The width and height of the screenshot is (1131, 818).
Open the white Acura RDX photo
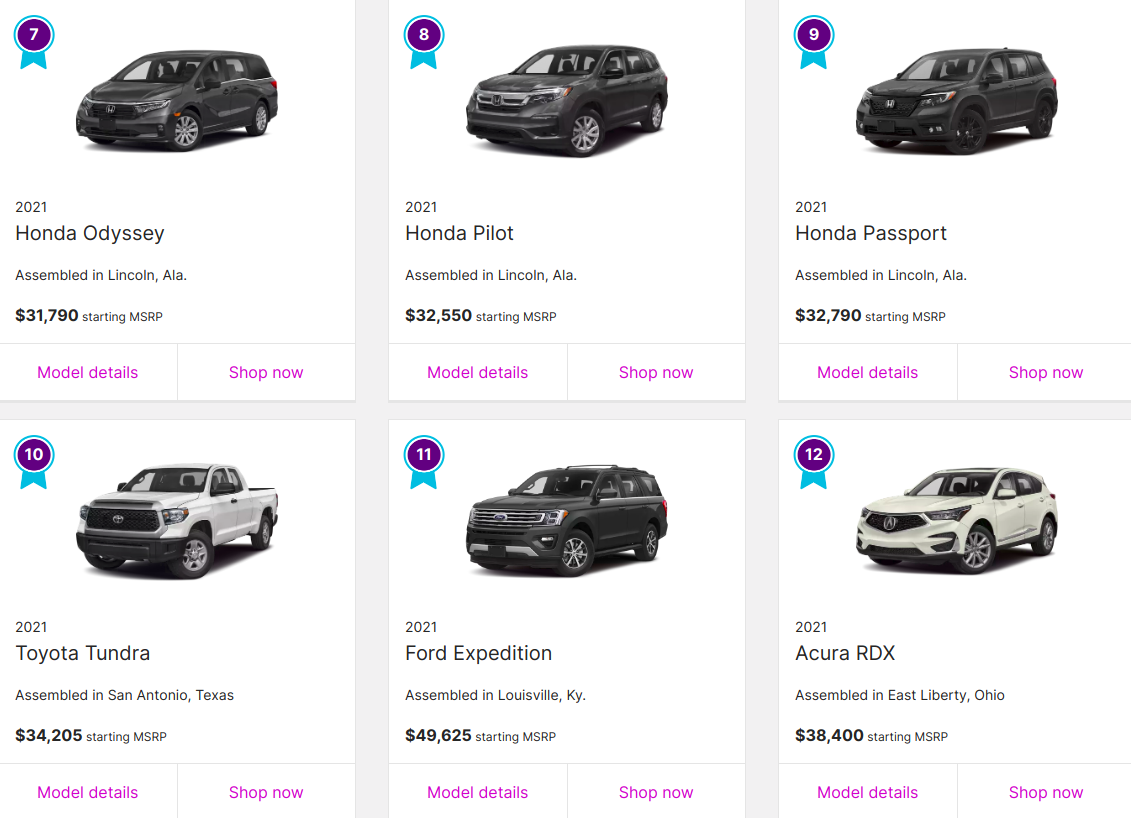click(x=957, y=520)
